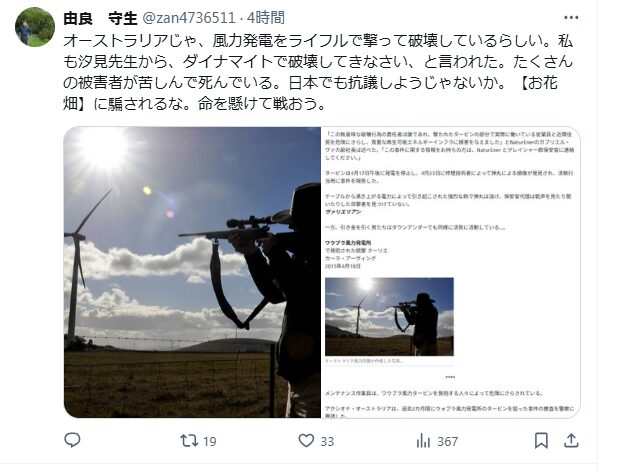
Task: Click the tweet text about オーストラリア
Action: [318, 72]
